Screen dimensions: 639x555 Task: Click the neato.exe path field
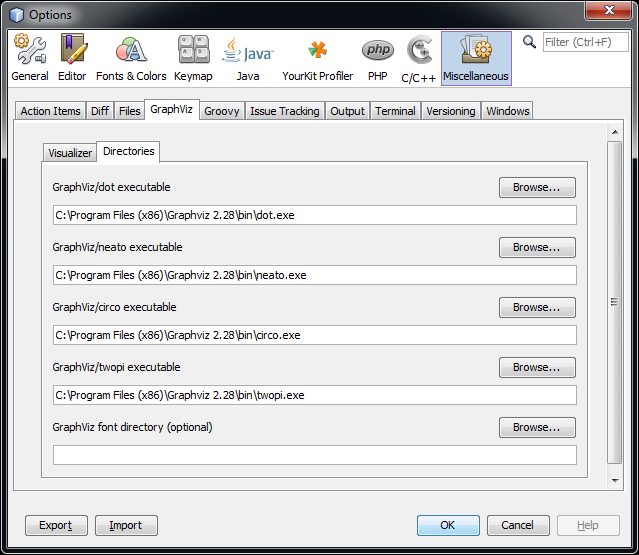[x=315, y=275]
